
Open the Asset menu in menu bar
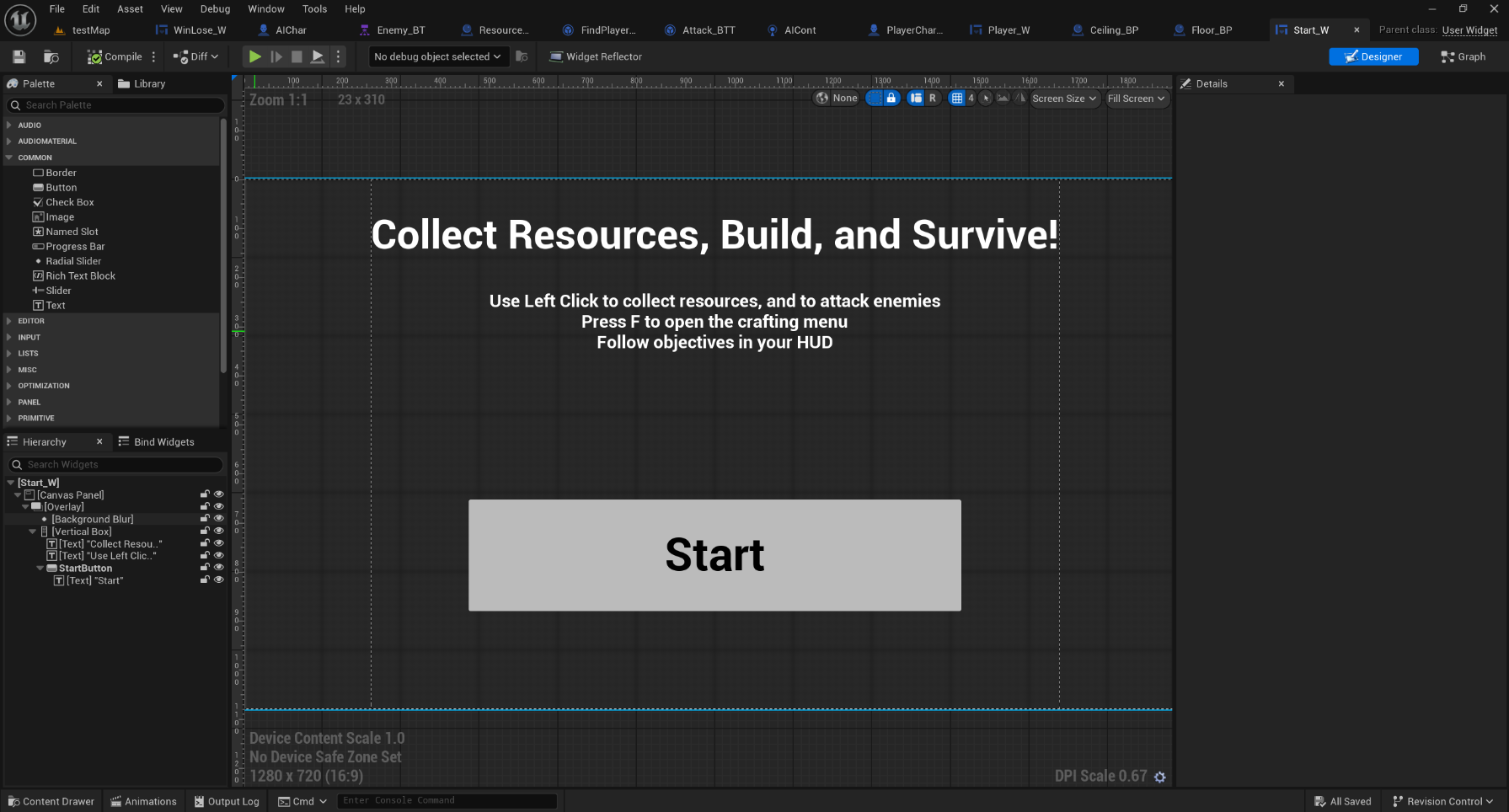pyautogui.click(x=130, y=8)
